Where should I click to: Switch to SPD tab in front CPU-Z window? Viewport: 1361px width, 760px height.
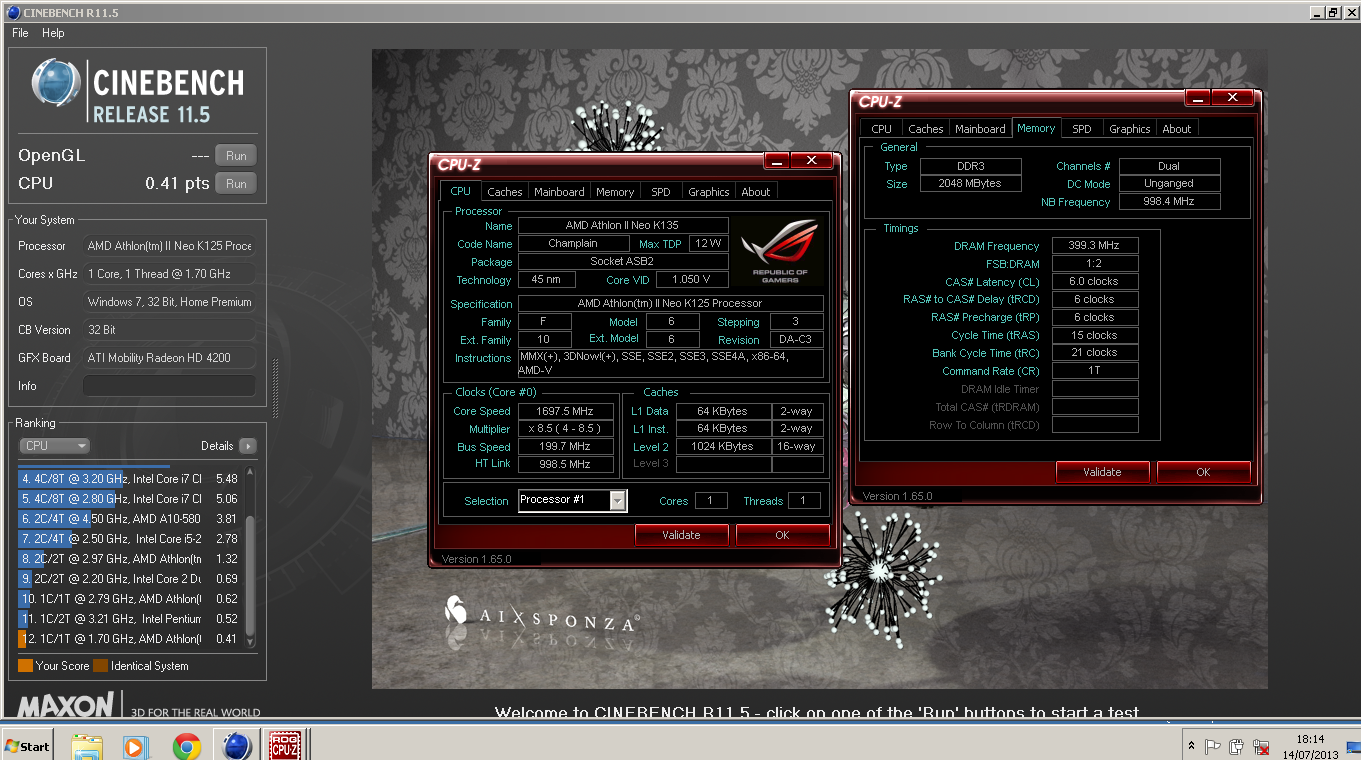661,192
